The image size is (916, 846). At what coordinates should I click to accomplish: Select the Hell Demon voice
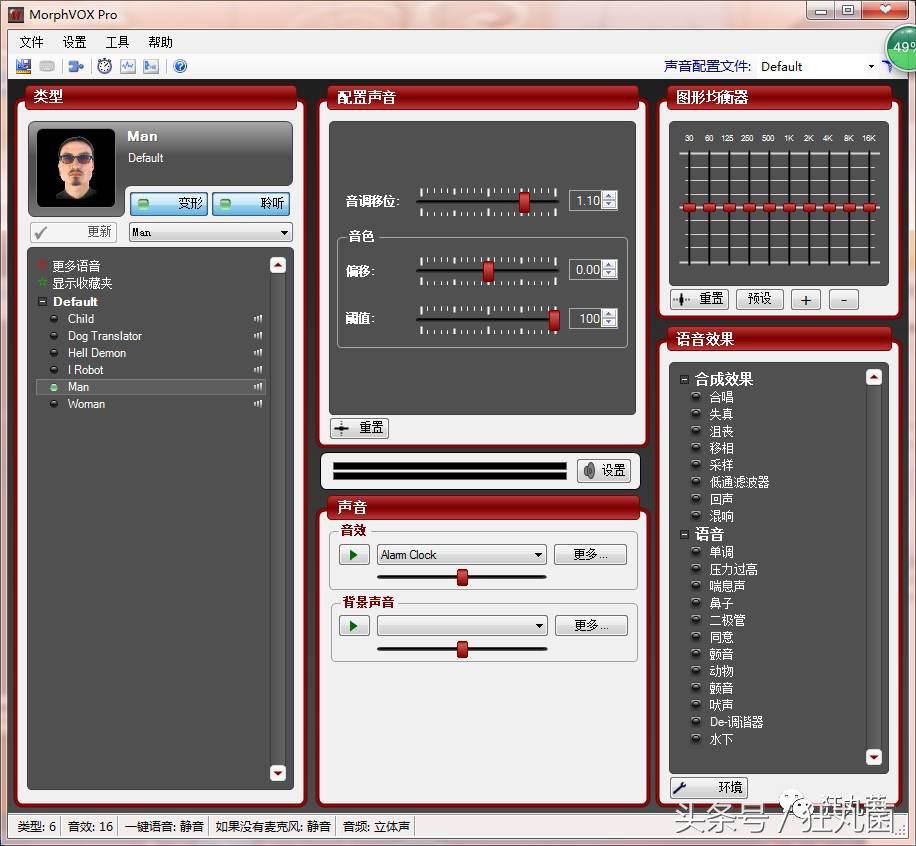(97, 353)
